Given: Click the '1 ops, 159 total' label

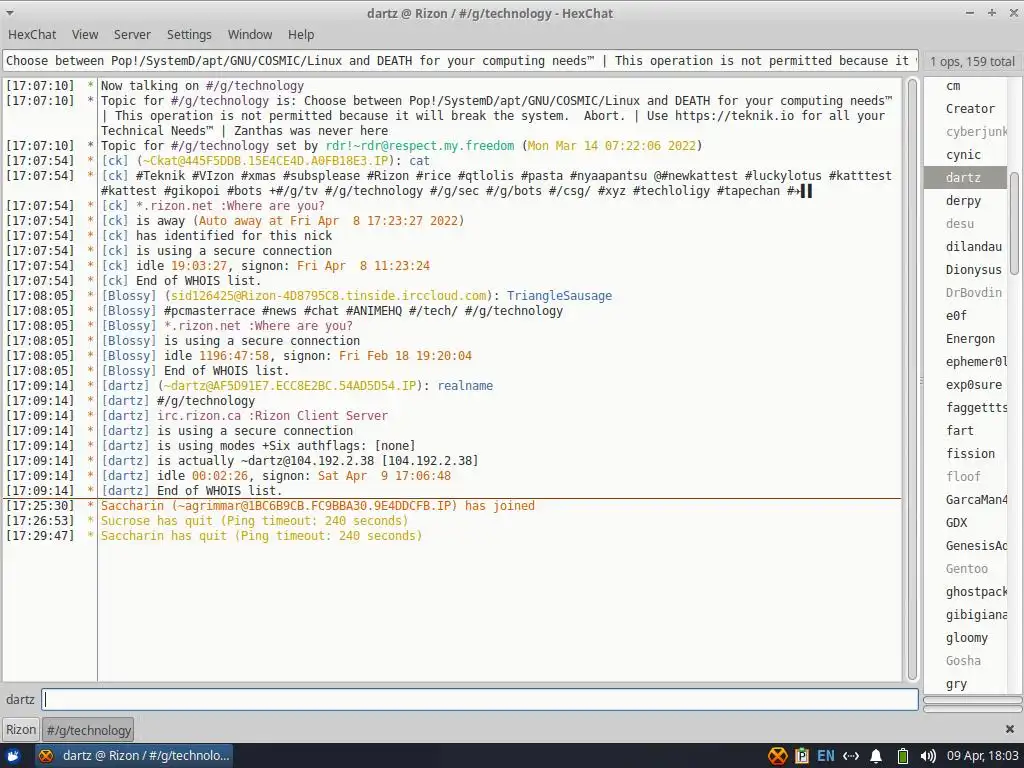Looking at the screenshot, I should coord(972,61).
